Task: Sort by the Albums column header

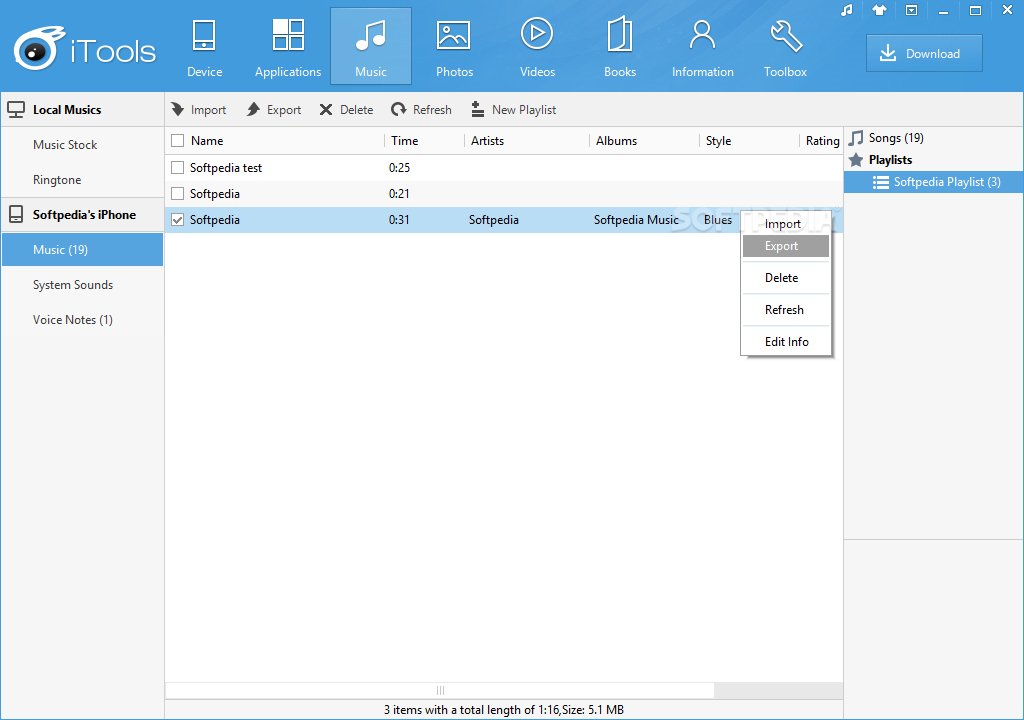Action: point(616,140)
